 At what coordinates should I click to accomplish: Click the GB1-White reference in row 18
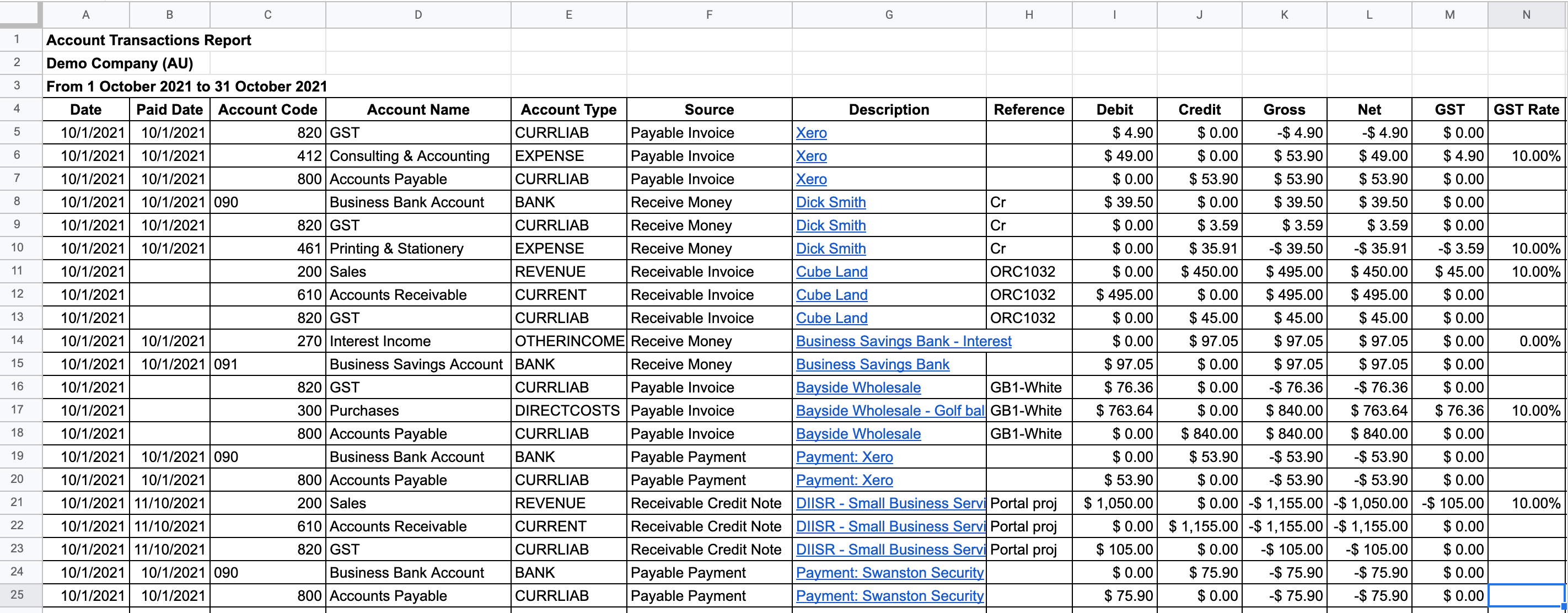1029,433
